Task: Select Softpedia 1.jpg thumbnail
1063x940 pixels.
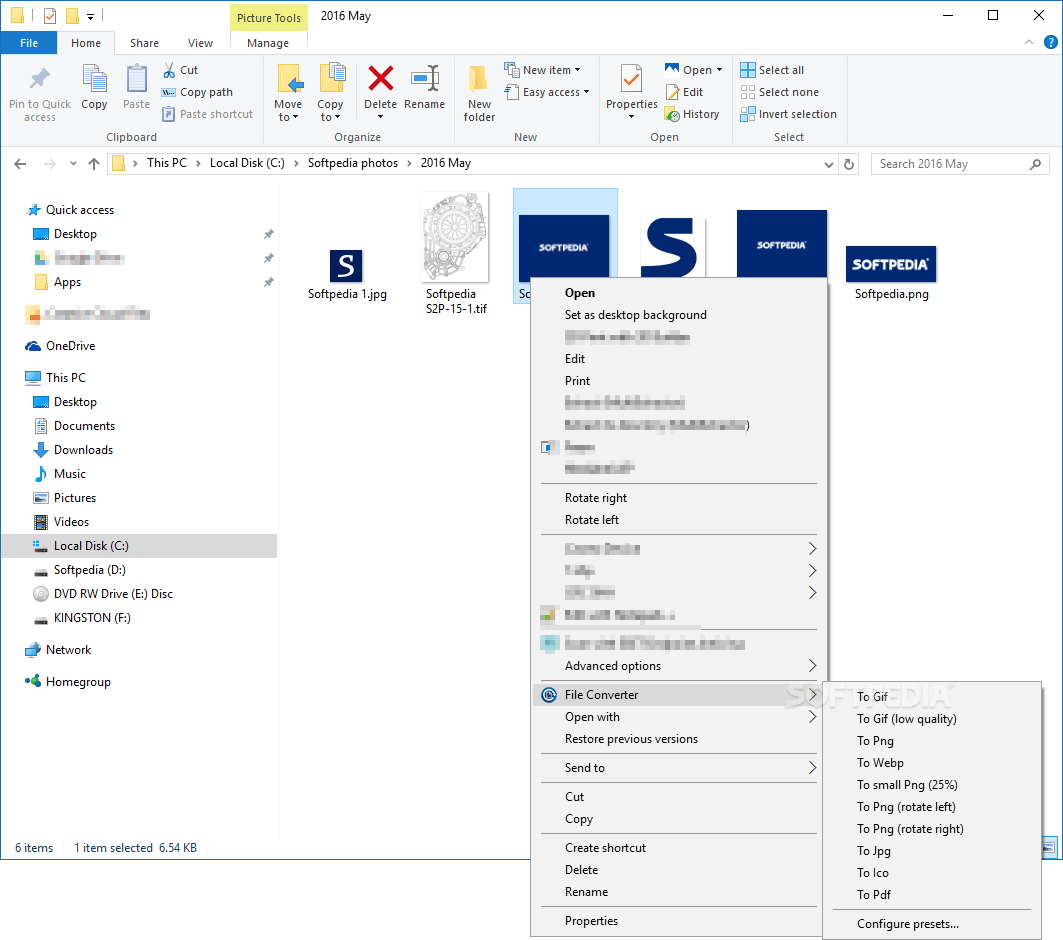Action: [346, 266]
